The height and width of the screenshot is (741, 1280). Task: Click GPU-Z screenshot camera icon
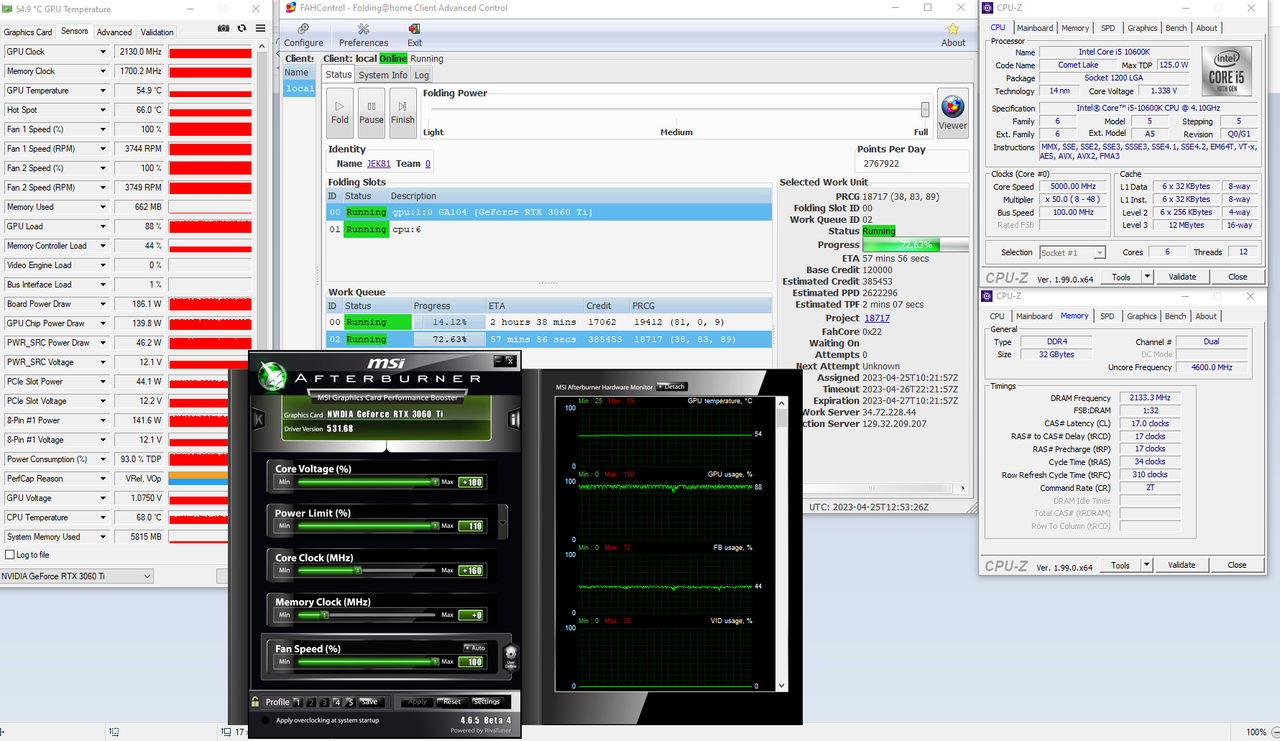point(224,30)
